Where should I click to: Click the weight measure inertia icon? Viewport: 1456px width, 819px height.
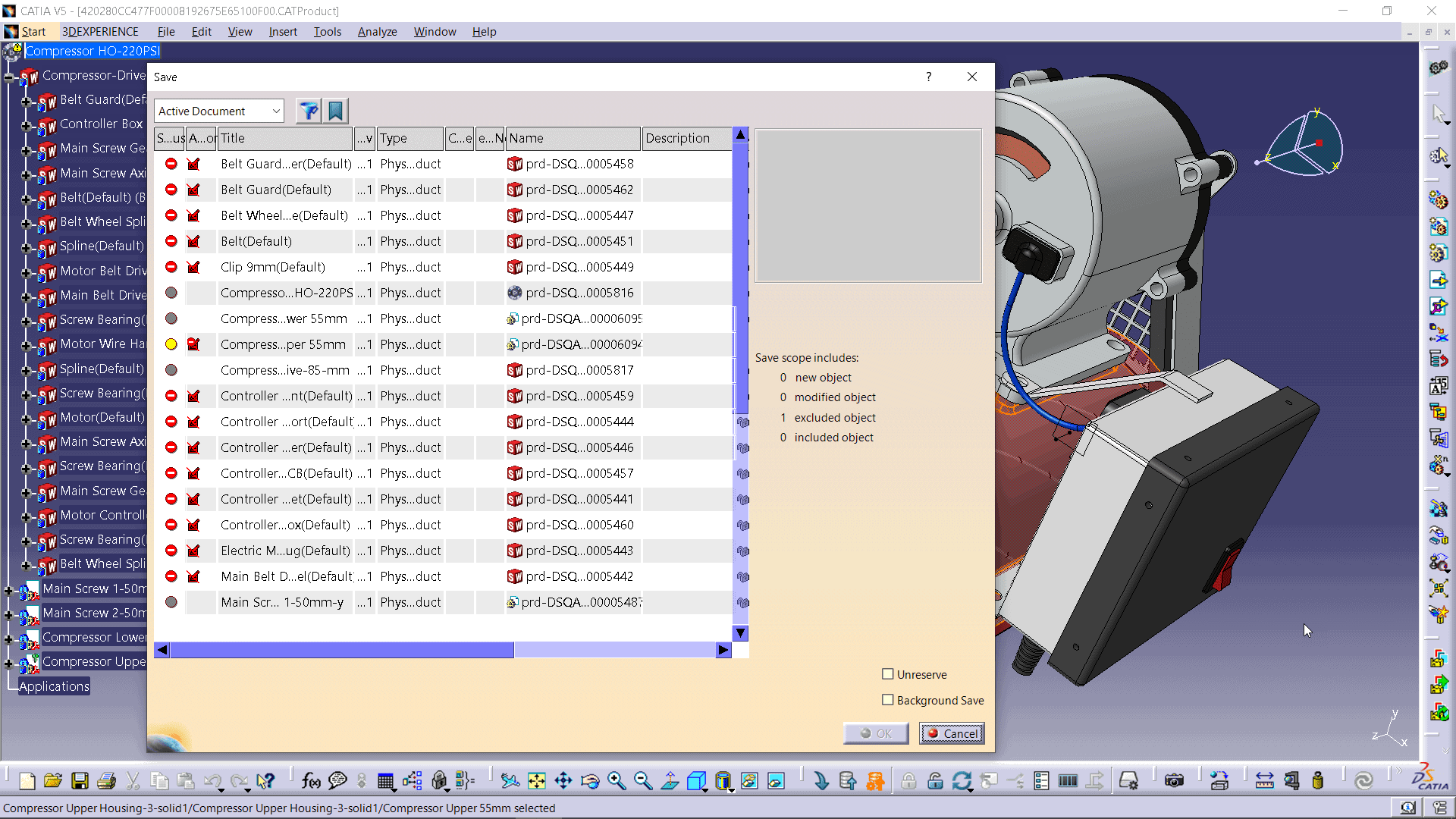point(1318,780)
